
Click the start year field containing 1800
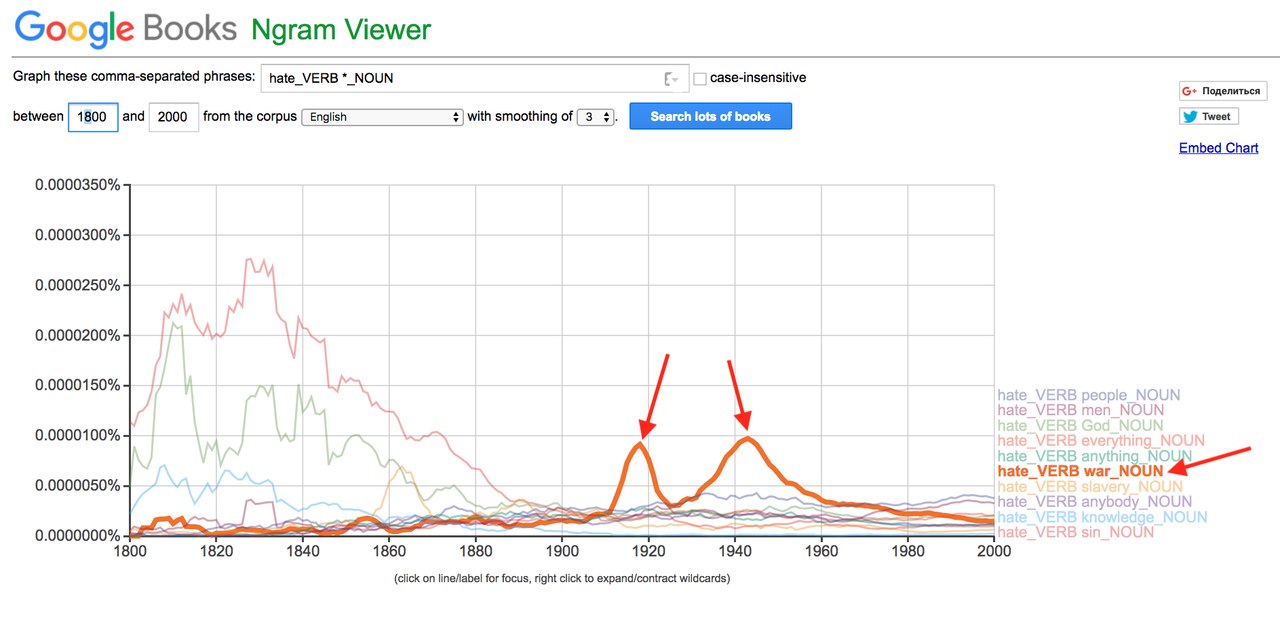point(93,117)
